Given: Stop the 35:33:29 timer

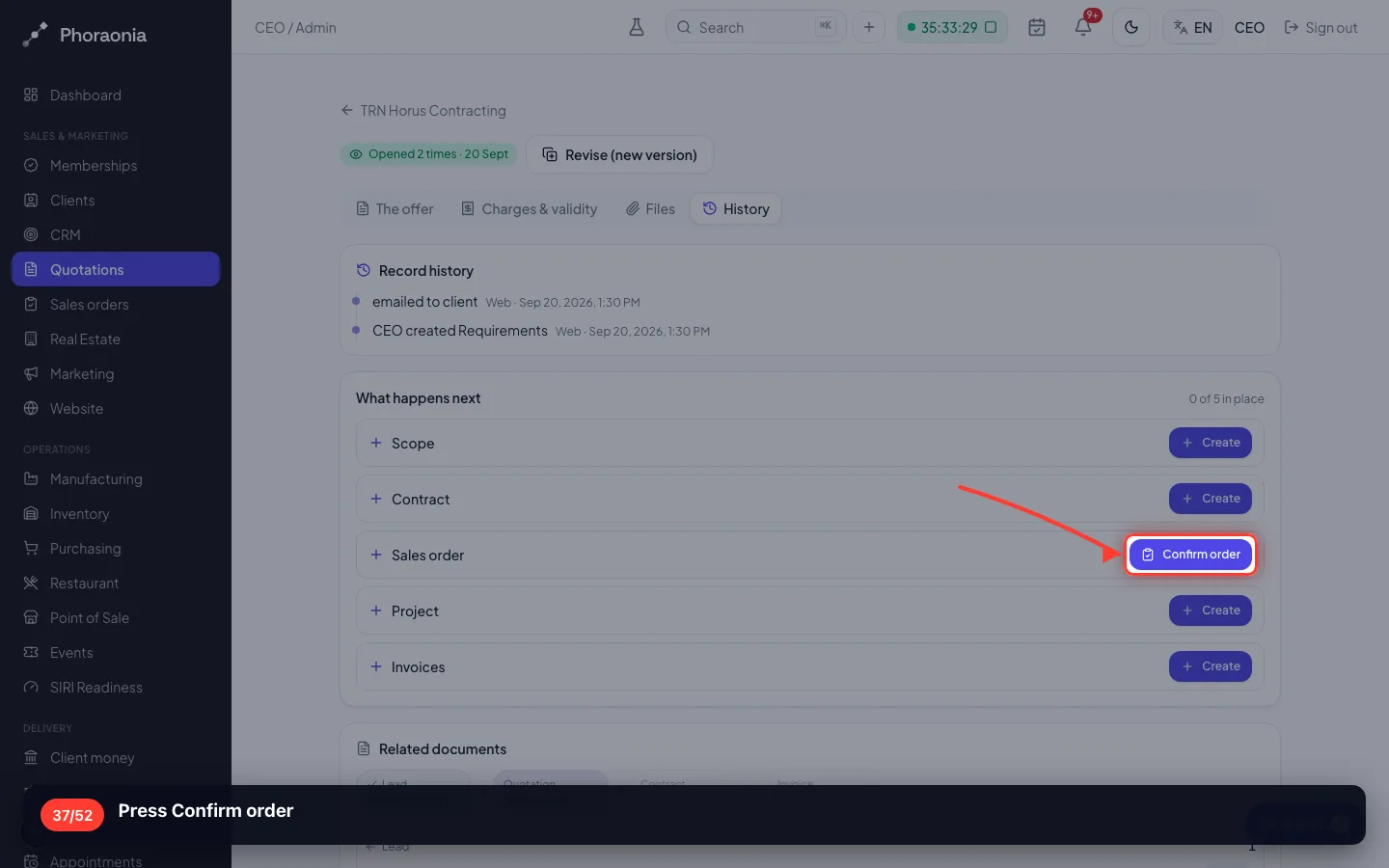Looking at the screenshot, I should tap(991, 27).
